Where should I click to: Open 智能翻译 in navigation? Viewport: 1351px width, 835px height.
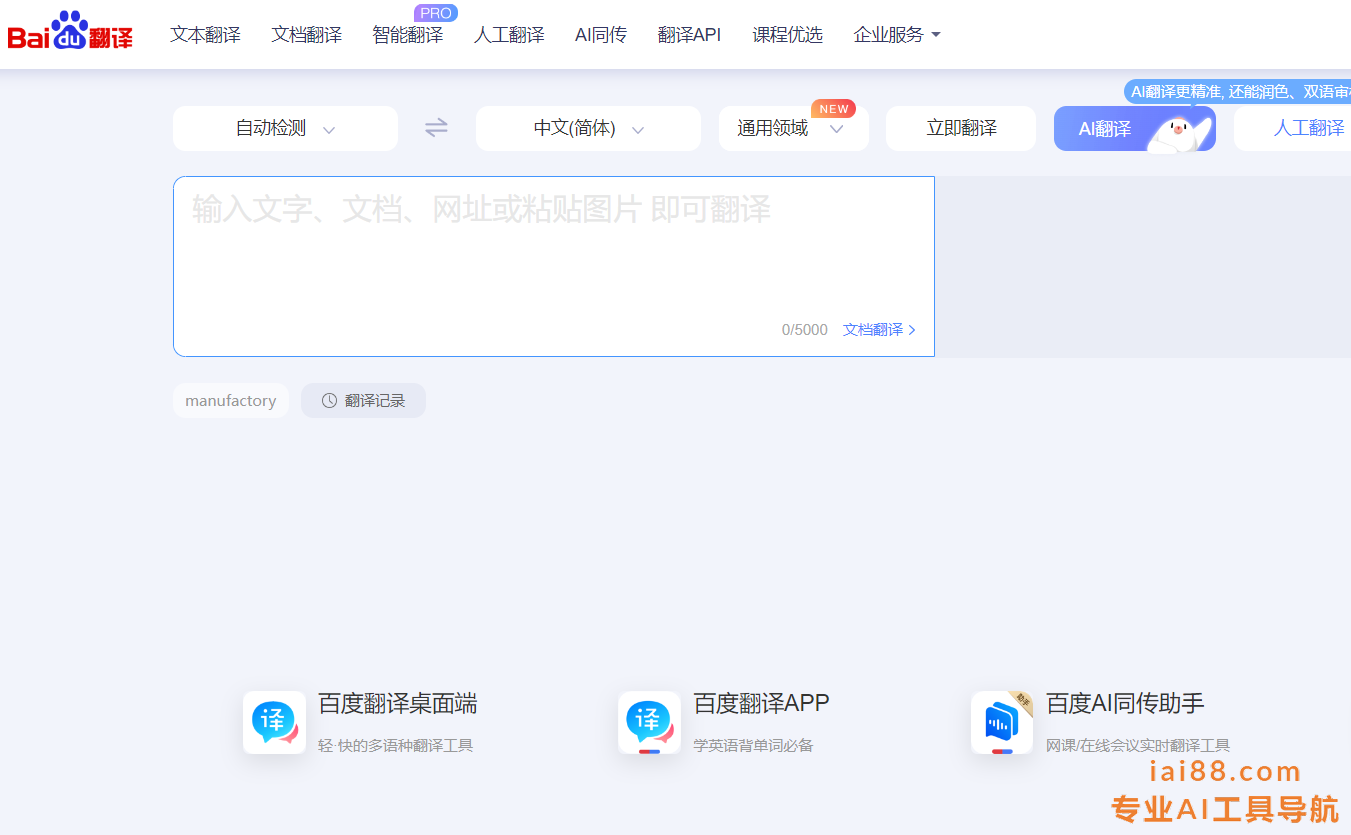coord(407,35)
